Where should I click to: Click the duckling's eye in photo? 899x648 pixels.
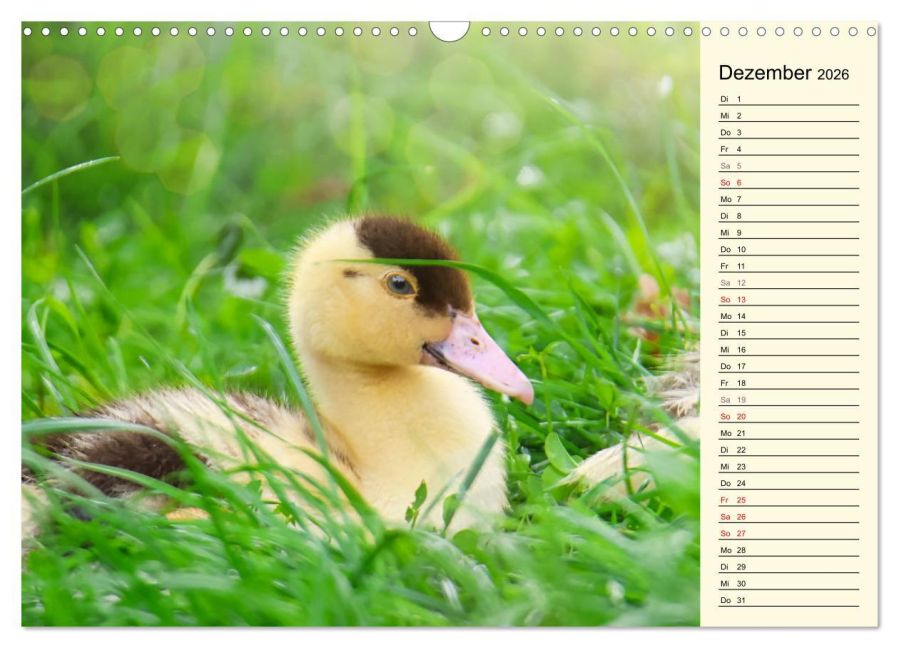(x=399, y=284)
